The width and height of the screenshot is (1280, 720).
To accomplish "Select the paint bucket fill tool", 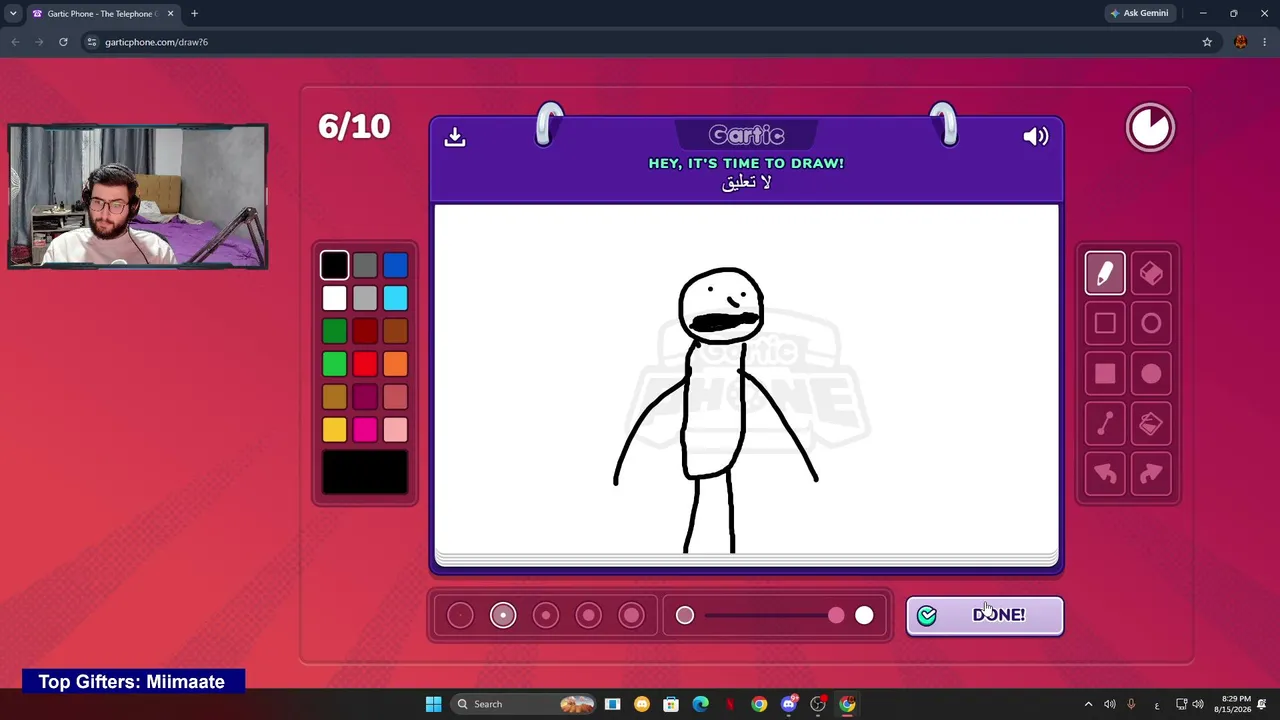I will [x=1151, y=424].
